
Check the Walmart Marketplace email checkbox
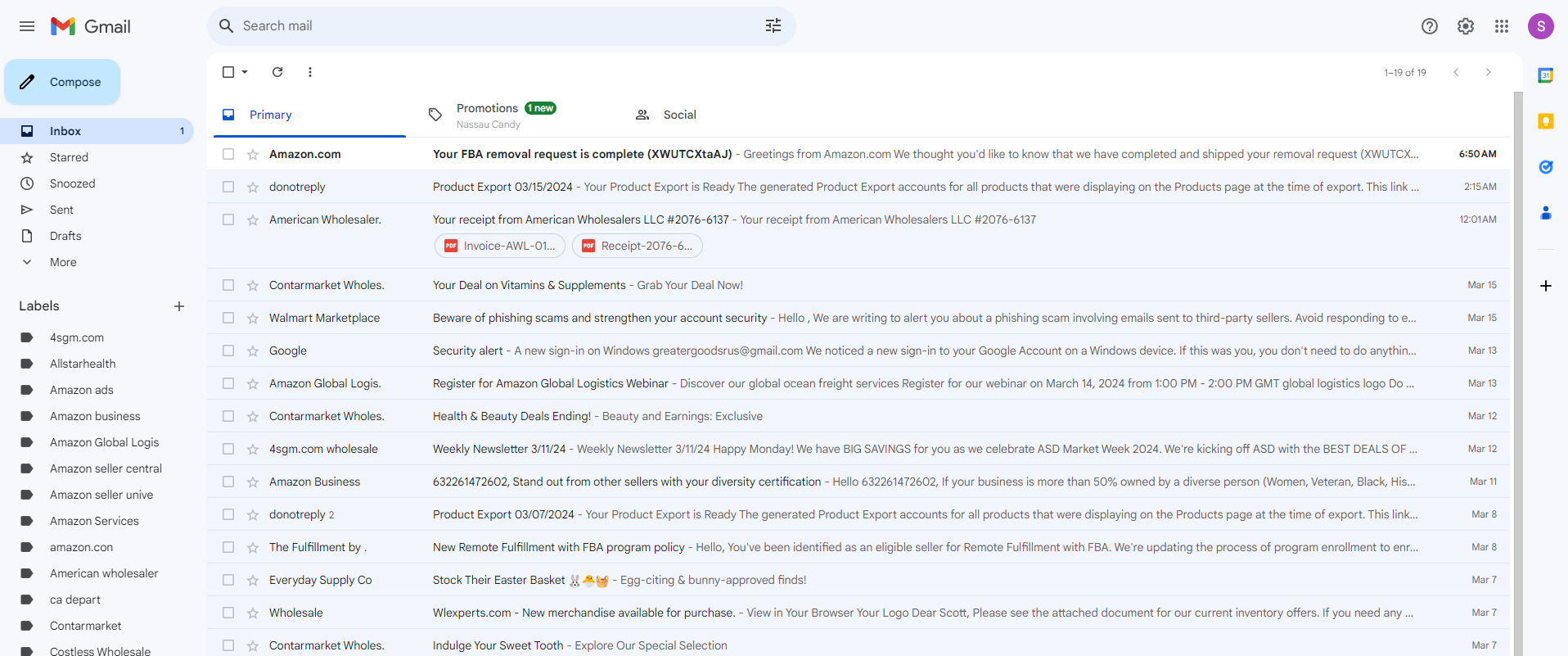pos(228,318)
